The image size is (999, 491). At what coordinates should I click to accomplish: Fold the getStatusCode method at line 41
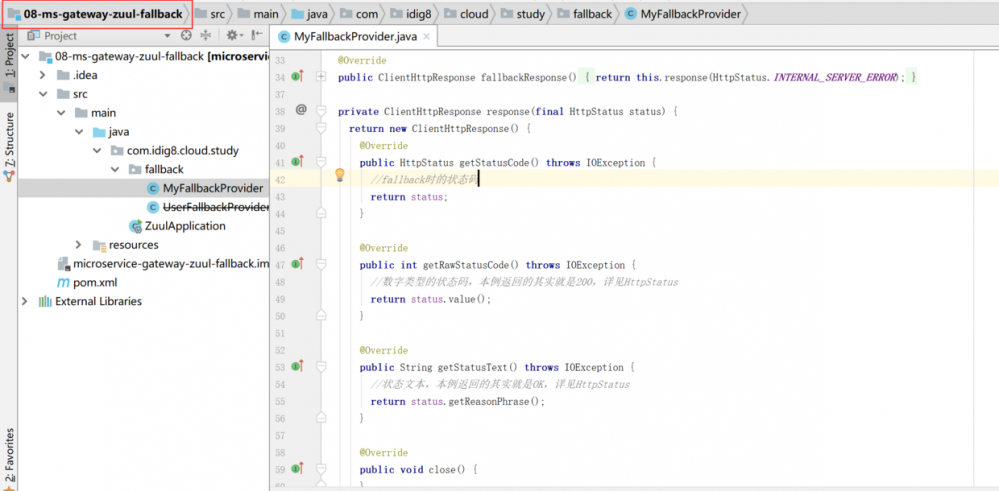point(321,162)
